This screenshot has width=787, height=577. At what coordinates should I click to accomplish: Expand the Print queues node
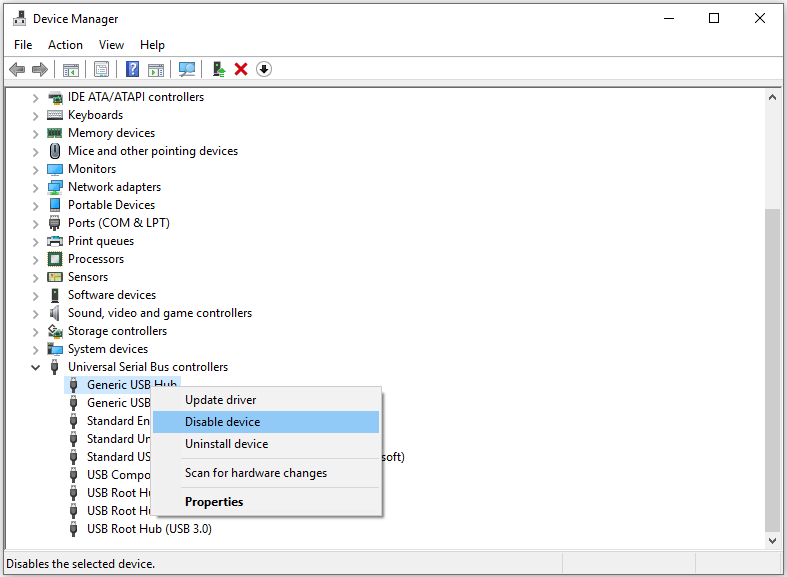(x=35, y=242)
